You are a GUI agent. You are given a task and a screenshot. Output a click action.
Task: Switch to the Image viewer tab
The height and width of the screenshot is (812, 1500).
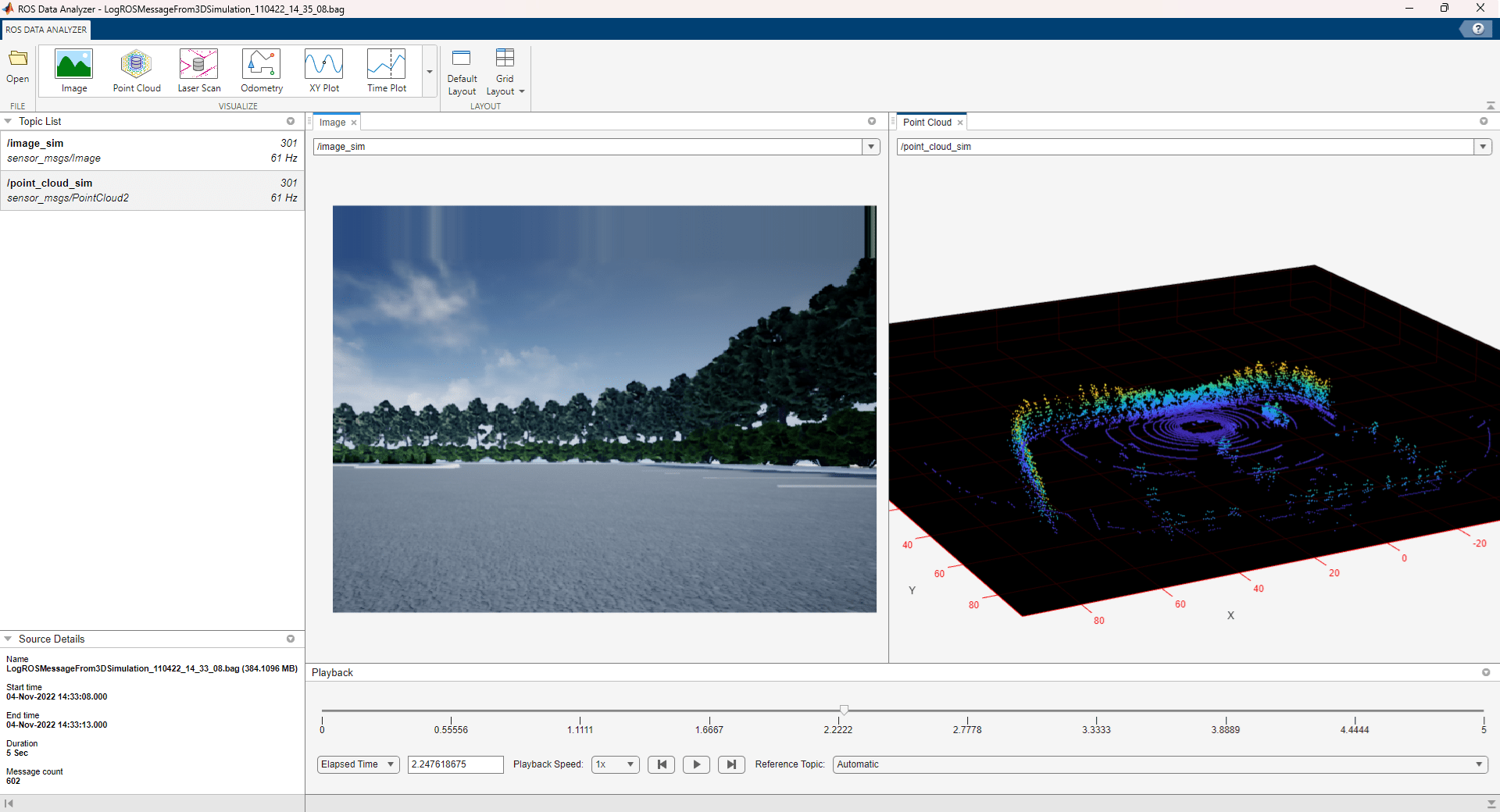click(x=331, y=122)
